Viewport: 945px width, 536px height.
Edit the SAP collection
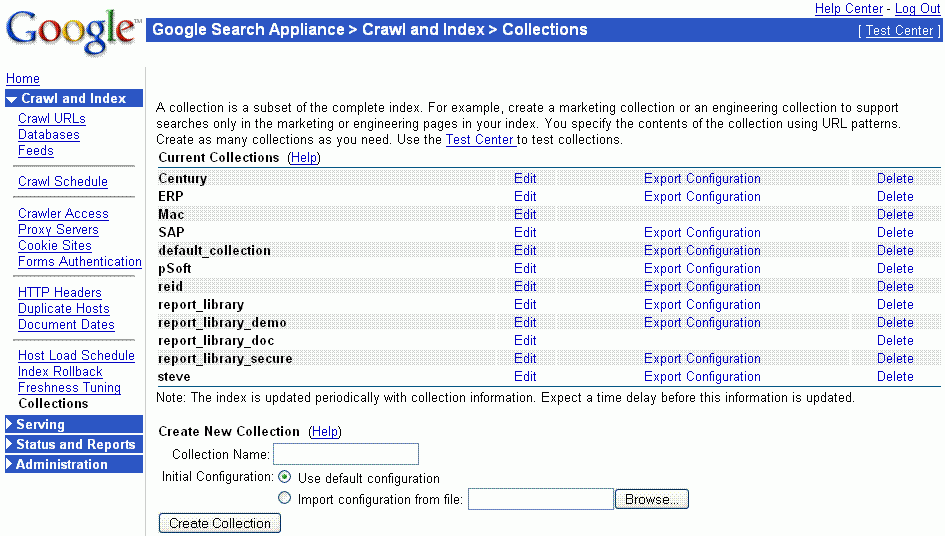pos(525,233)
